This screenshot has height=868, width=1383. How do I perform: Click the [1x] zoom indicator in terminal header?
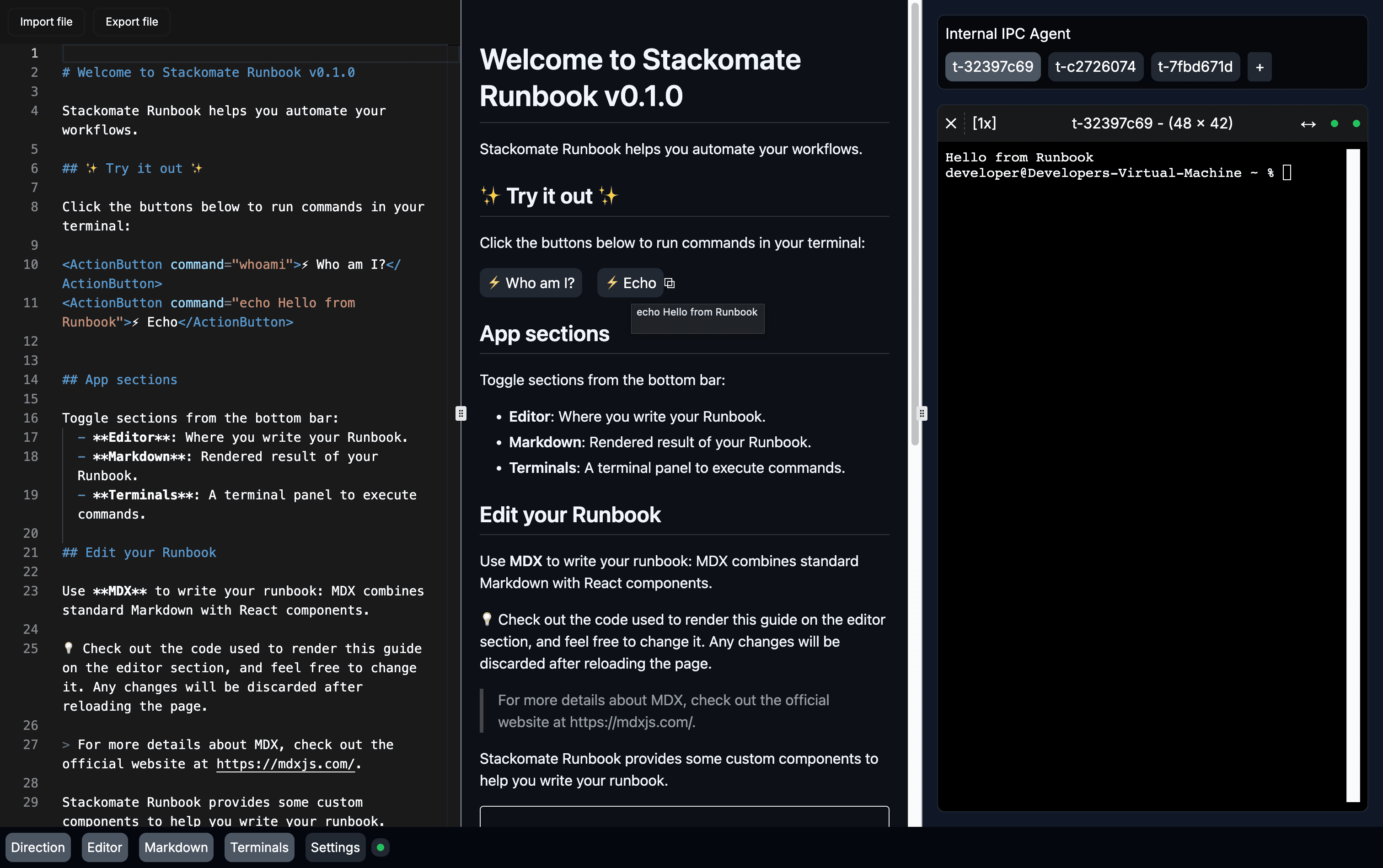click(x=984, y=123)
